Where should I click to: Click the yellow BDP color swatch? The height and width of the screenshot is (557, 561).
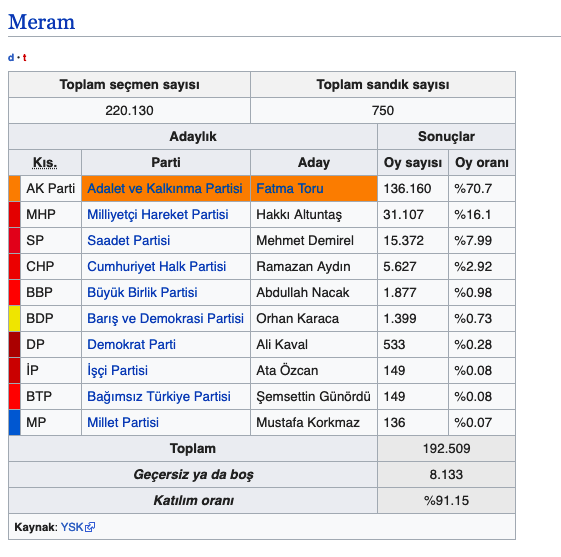pyautogui.click(x=15, y=318)
